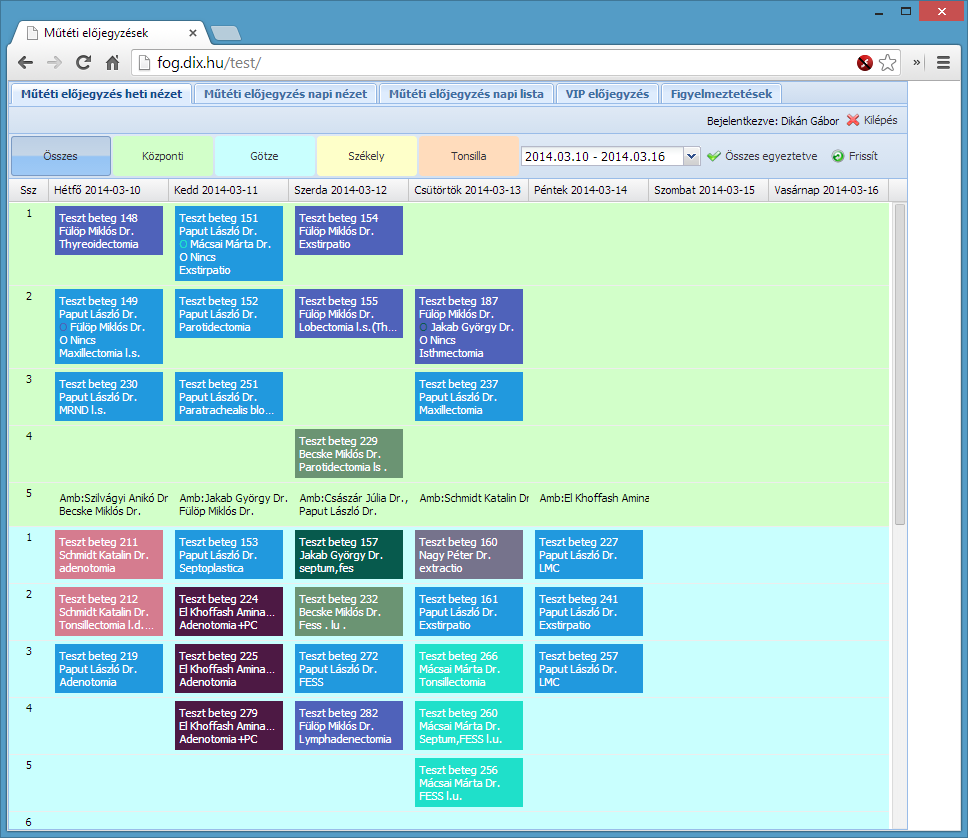968x838 pixels.
Task: Click the red X Kilépés icon
Action: pyautogui.click(x=853, y=120)
